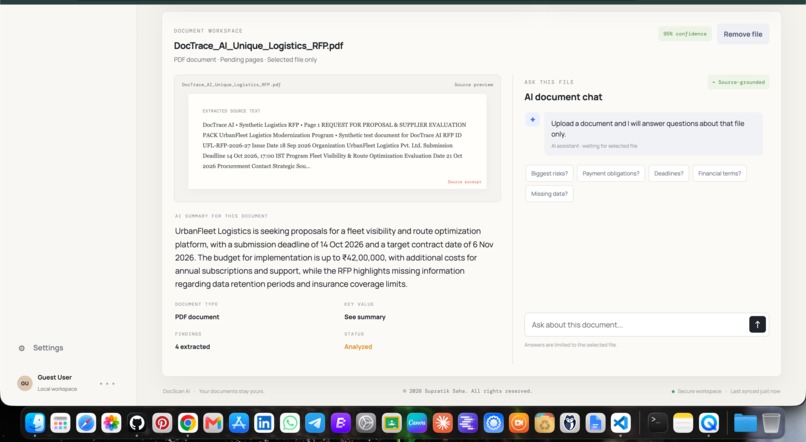Image resolution: width=806 pixels, height=442 pixels.
Task: Pick the Payment obligations? suggestion chip
Action: tap(611, 173)
